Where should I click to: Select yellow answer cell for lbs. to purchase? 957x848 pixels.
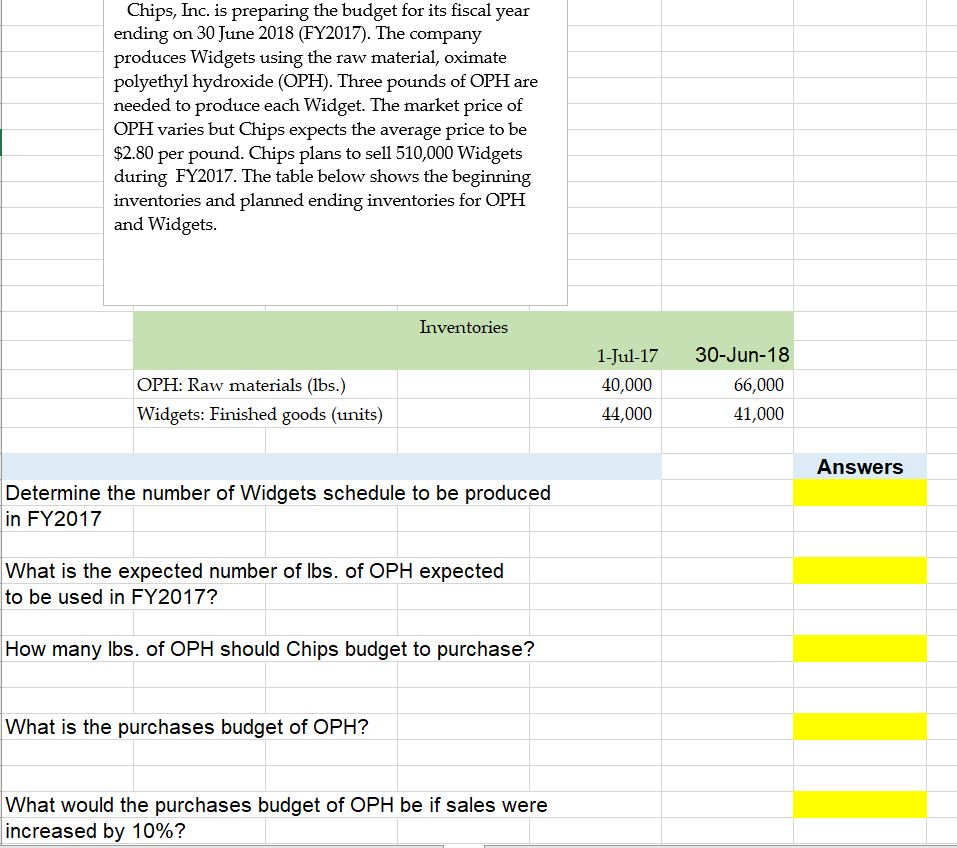coord(859,649)
